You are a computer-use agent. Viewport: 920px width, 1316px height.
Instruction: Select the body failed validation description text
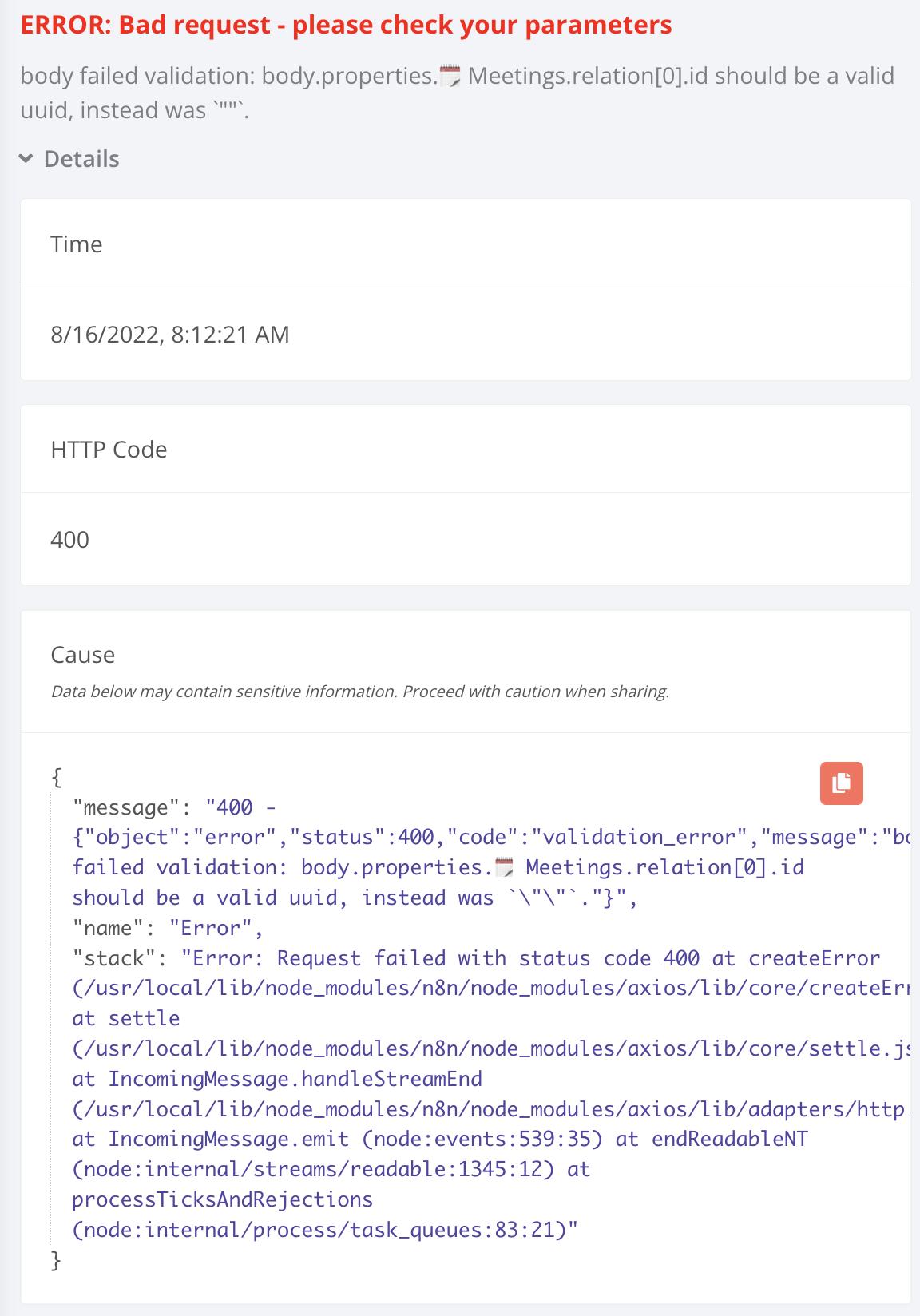tap(457, 93)
